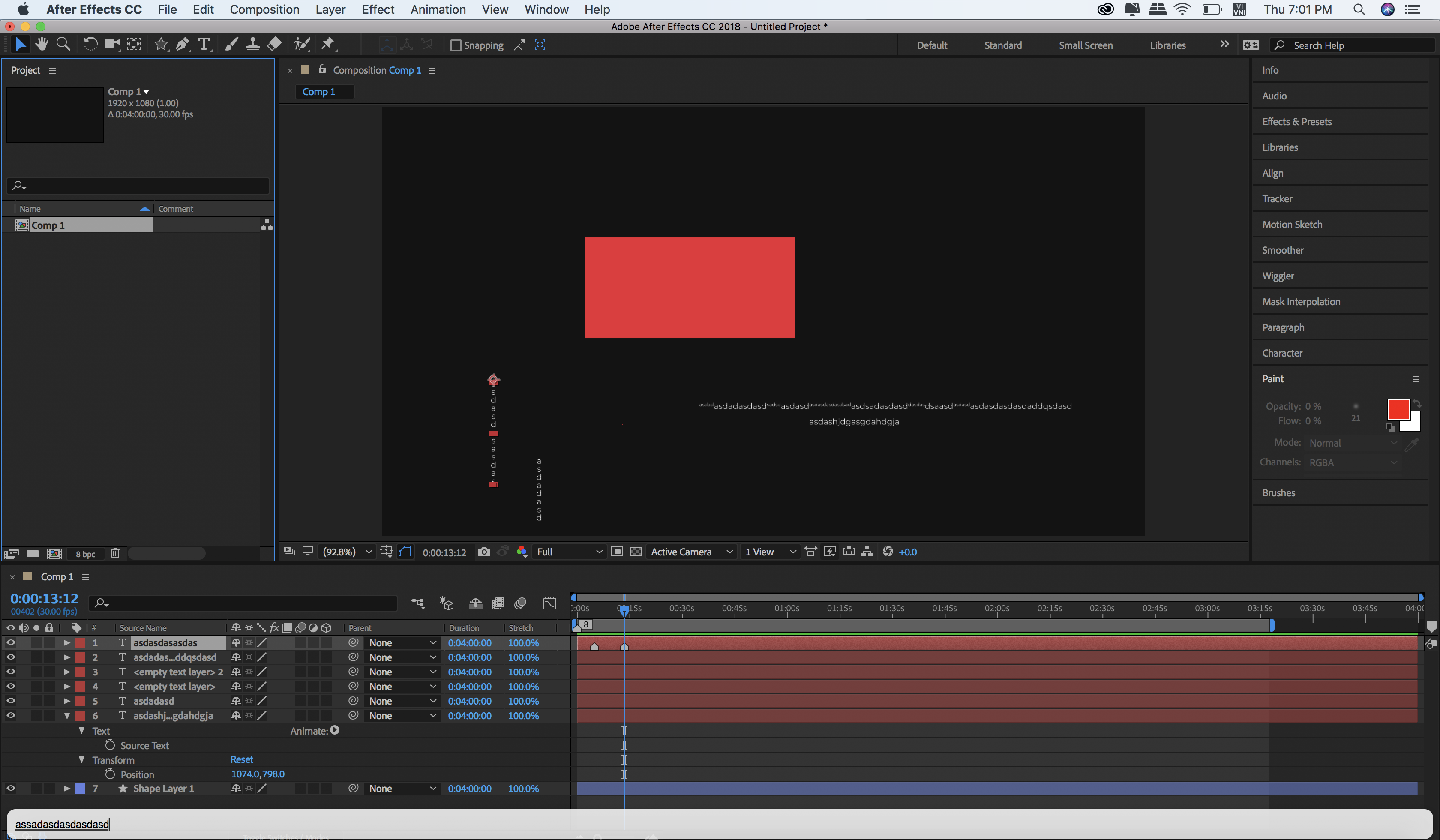Select the Rotation tool
This screenshot has width=1440, height=840.
point(90,44)
